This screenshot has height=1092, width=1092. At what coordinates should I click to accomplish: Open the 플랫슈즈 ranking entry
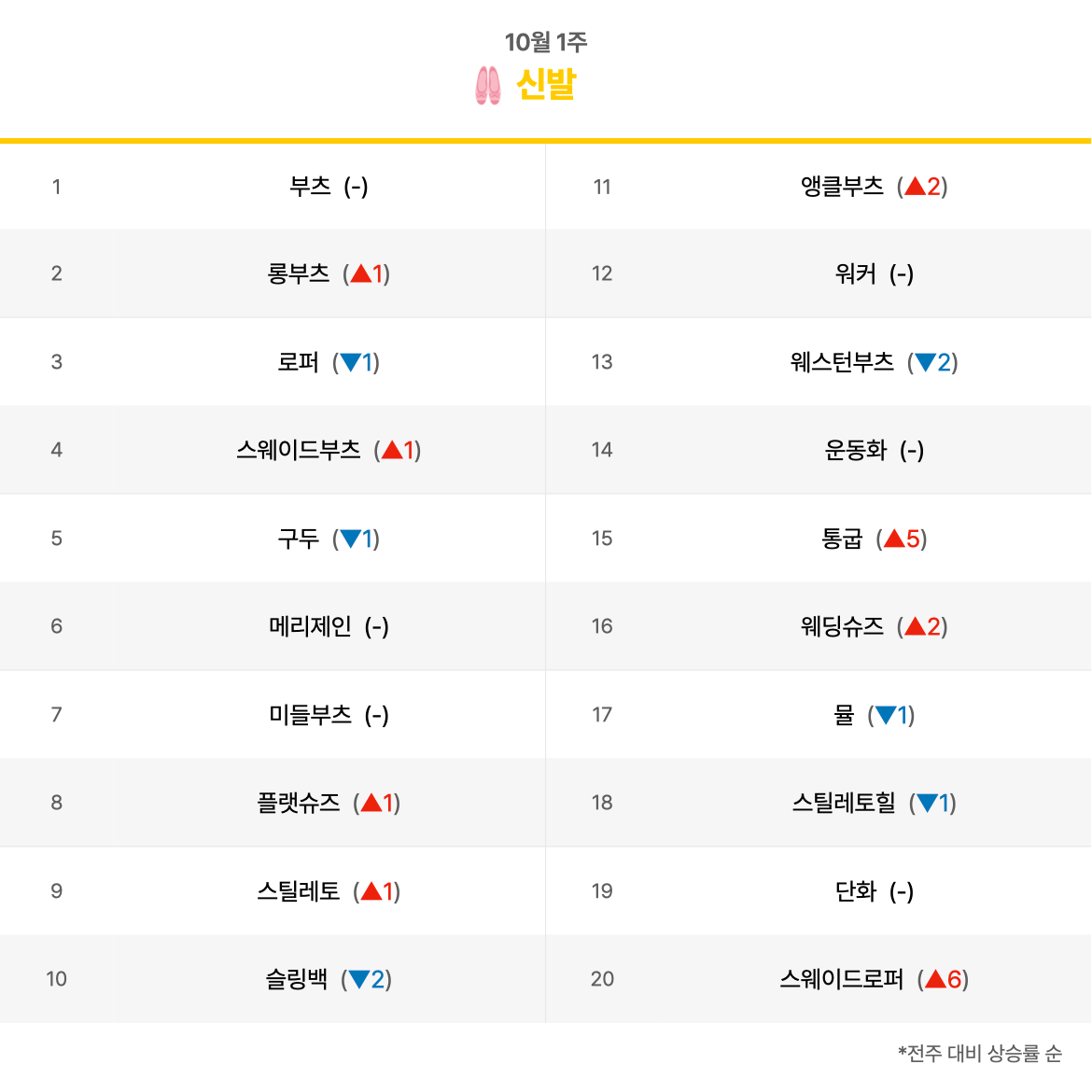(x=298, y=803)
